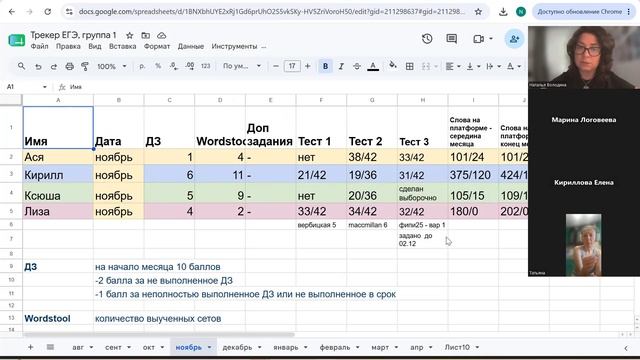
Task: Format as currency (р.)
Action: pyautogui.click(x=142, y=66)
